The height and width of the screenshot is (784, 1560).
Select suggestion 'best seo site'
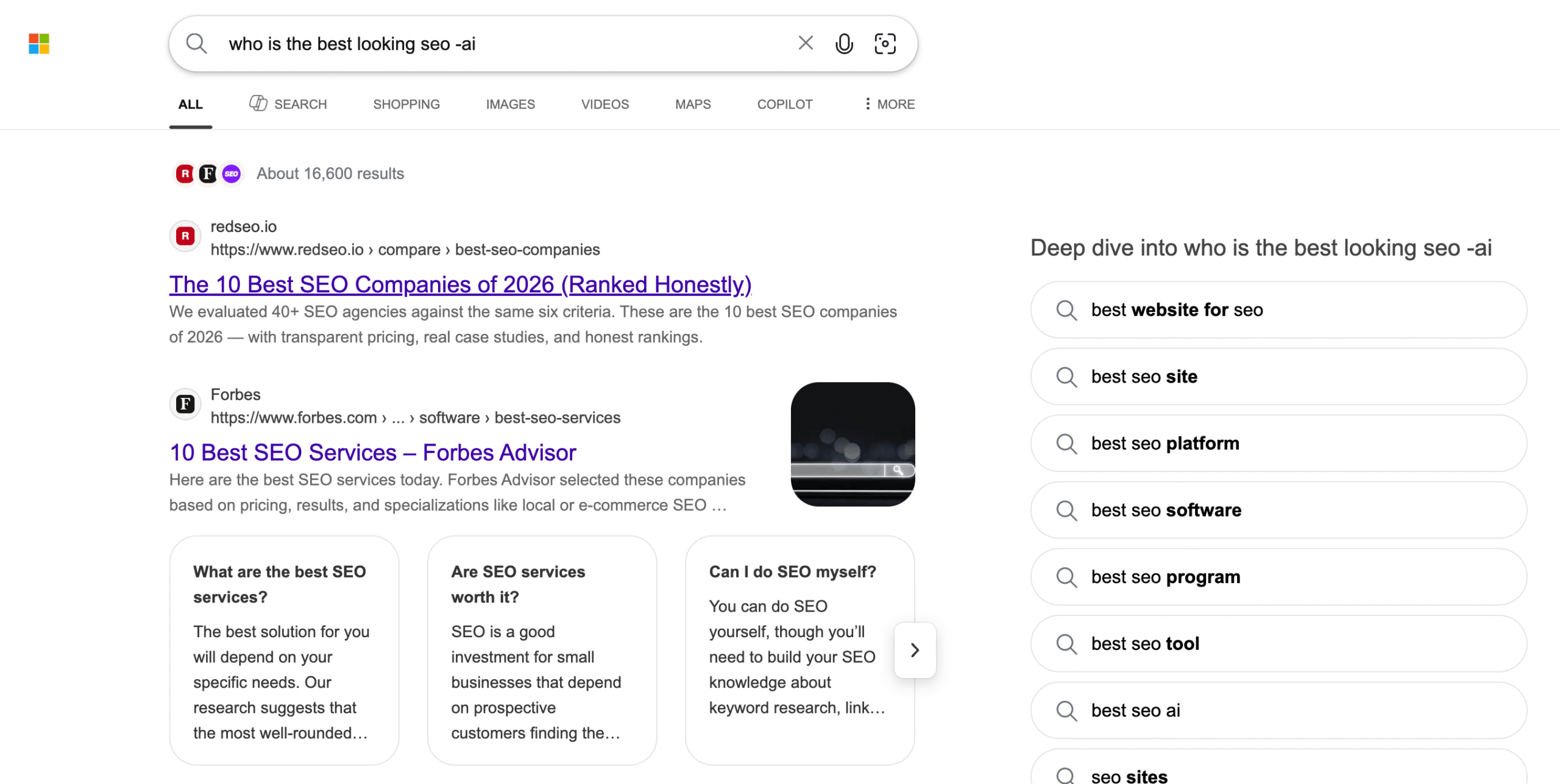coord(1278,376)
